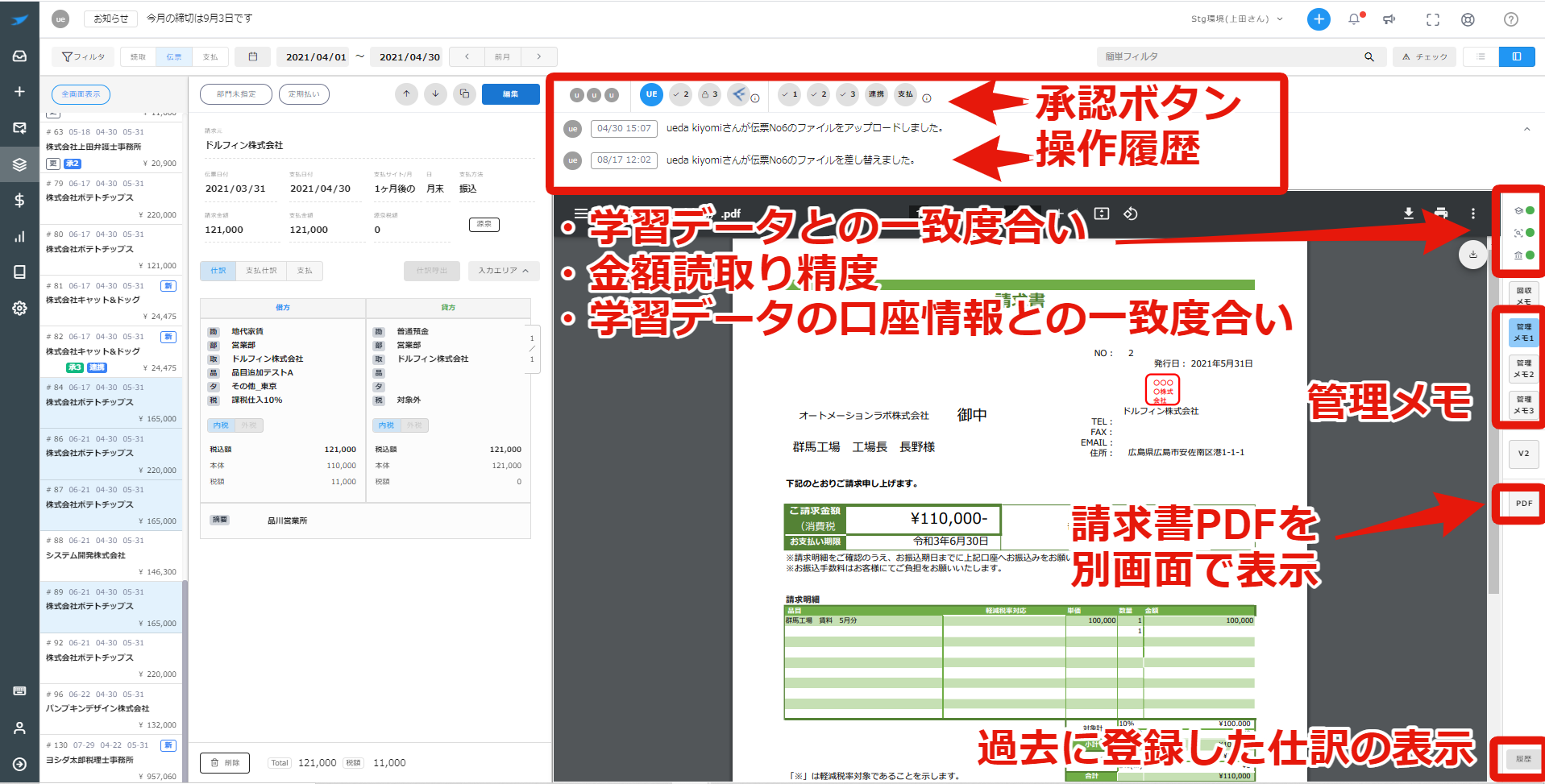Click the 連携 status button
1545x784 pixels.
coord(876,94)
